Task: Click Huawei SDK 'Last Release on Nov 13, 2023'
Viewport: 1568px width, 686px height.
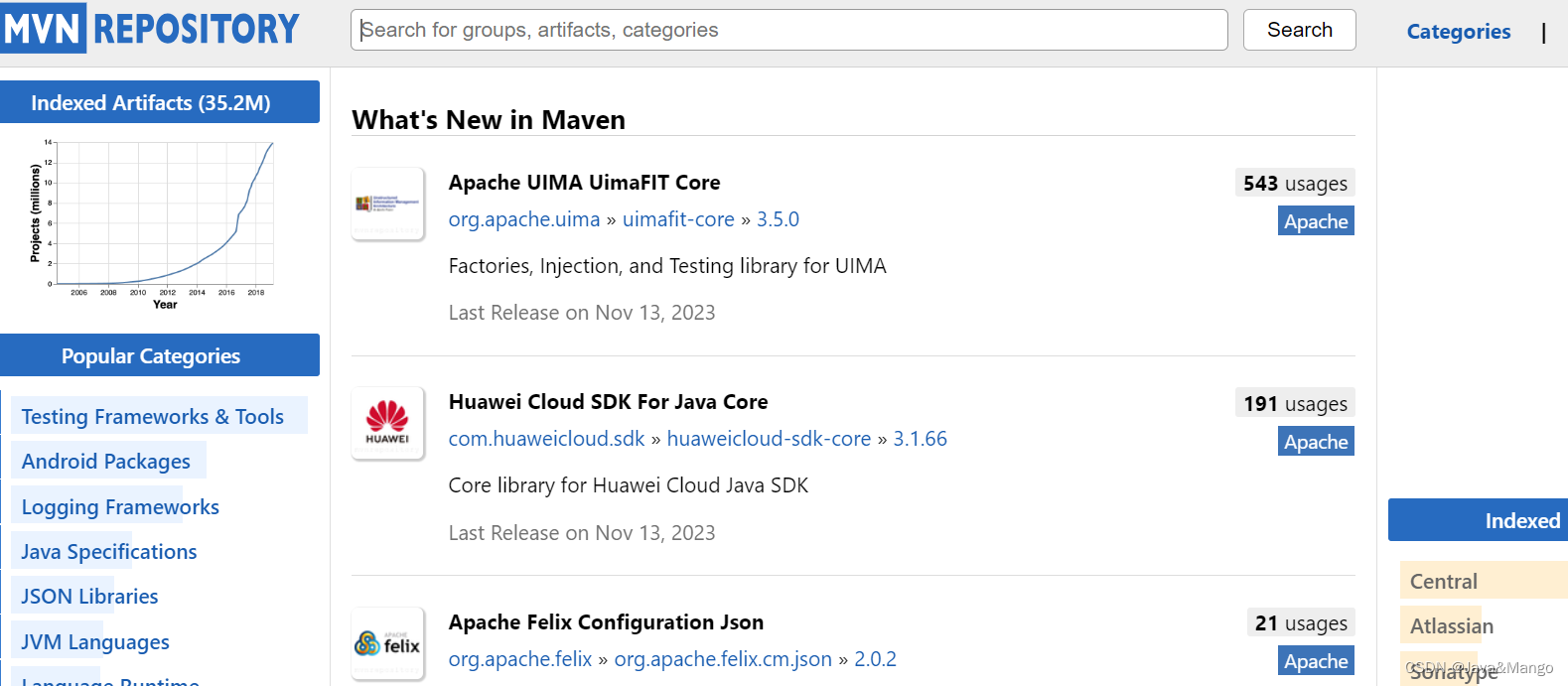Action: click(x=582, y=533)
